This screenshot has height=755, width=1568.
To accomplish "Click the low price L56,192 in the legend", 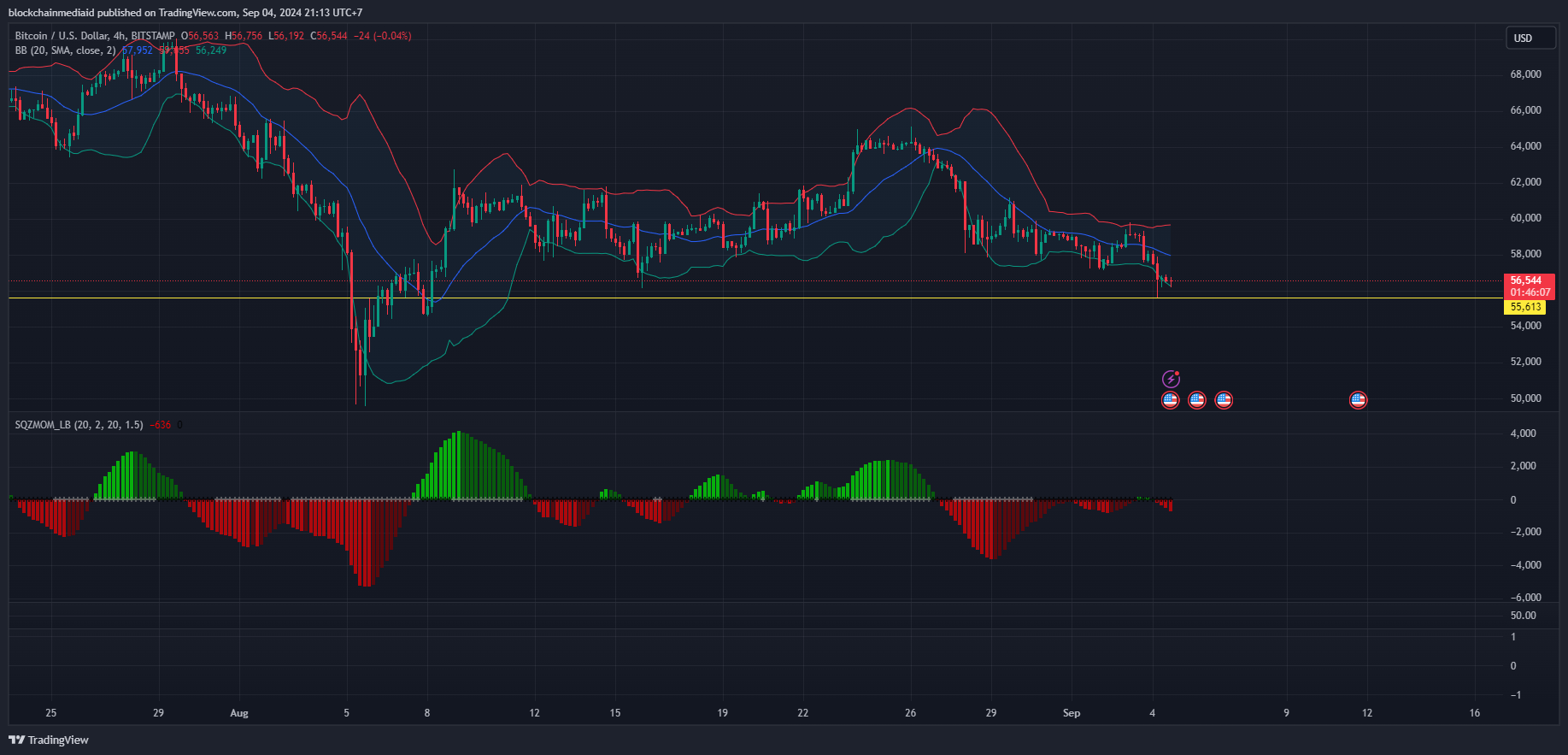I will tap(286, 36).
